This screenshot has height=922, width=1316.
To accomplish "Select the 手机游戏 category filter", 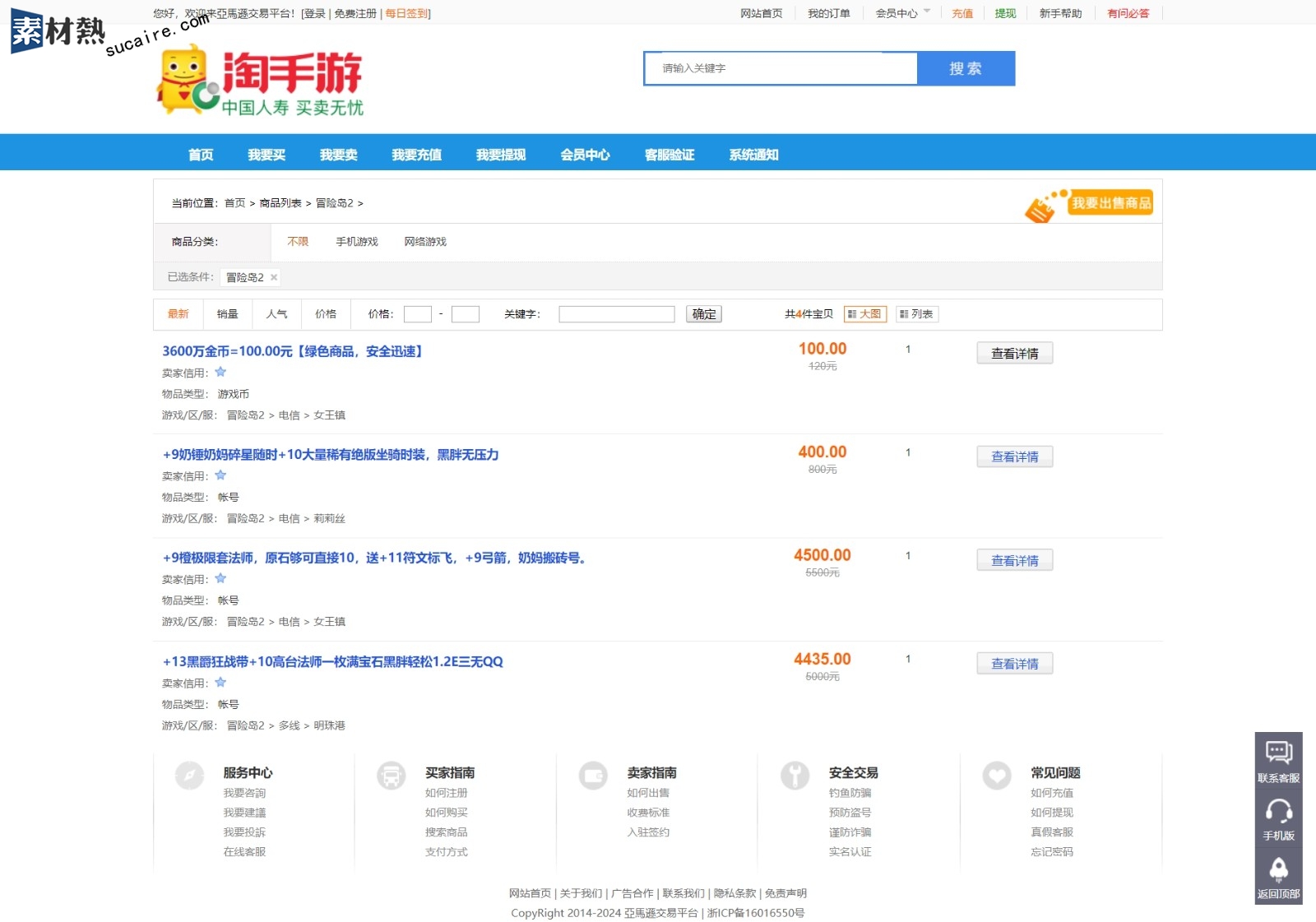I will tap(357, 242).
